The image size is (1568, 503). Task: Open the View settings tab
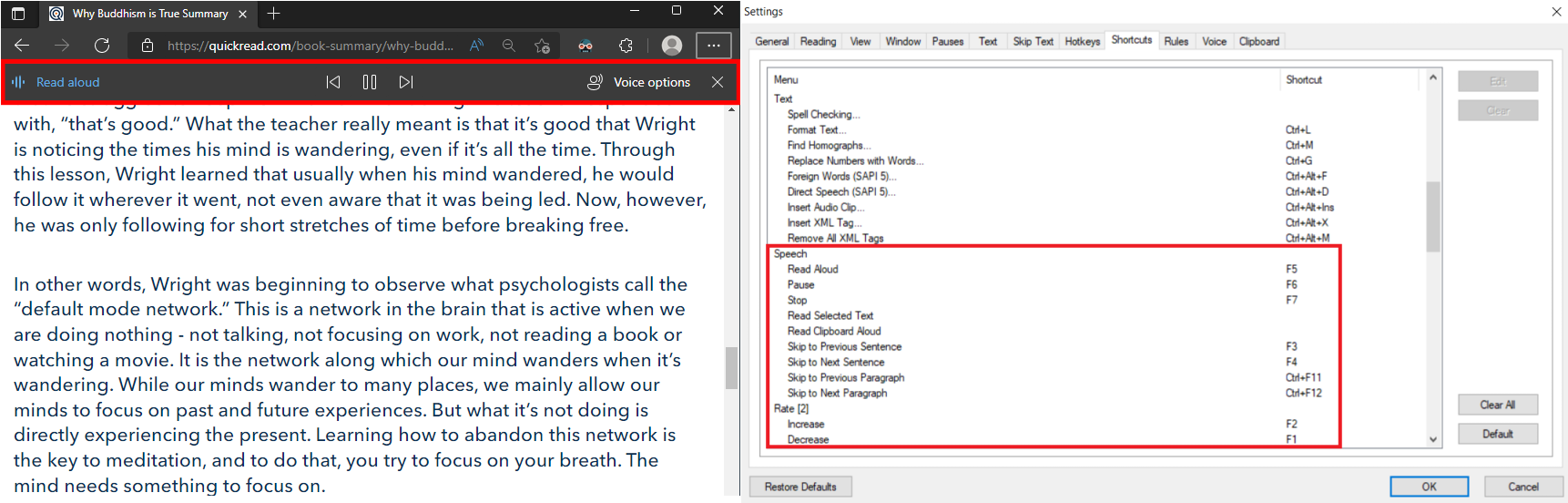pos(860,42)
